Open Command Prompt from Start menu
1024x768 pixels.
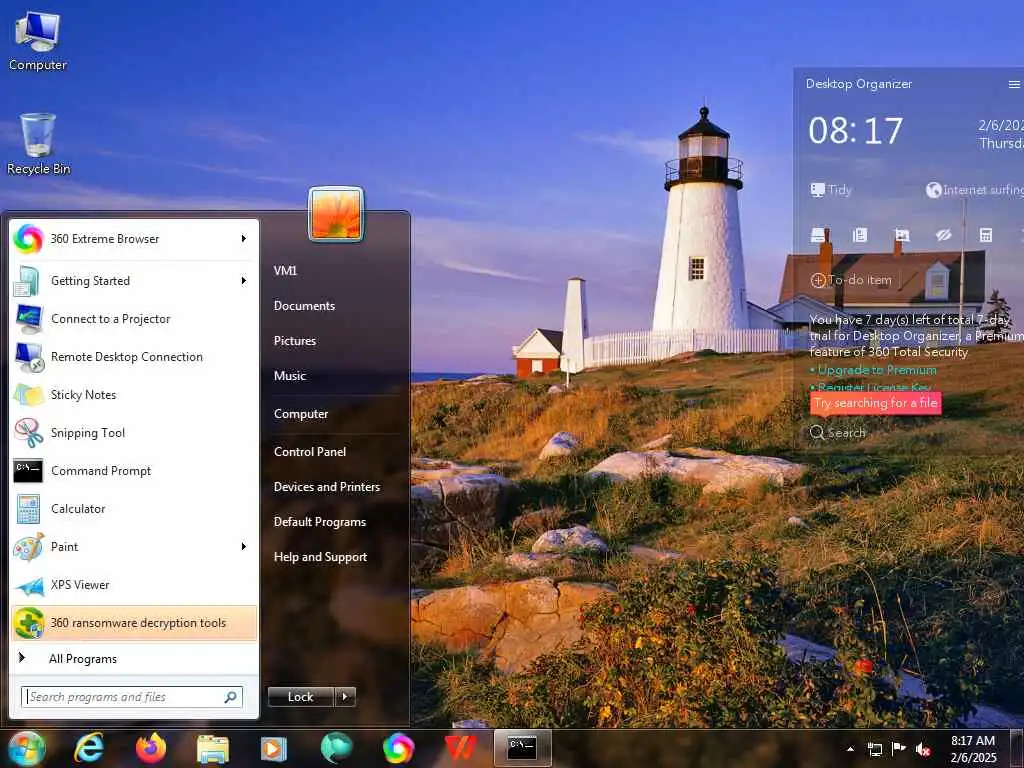click(x=134, y=471)
